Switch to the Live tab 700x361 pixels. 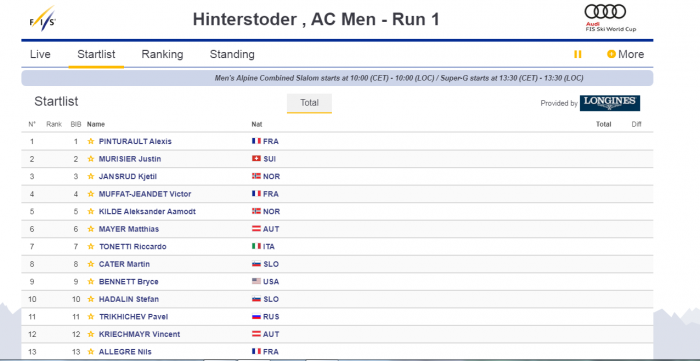[40, 54]
